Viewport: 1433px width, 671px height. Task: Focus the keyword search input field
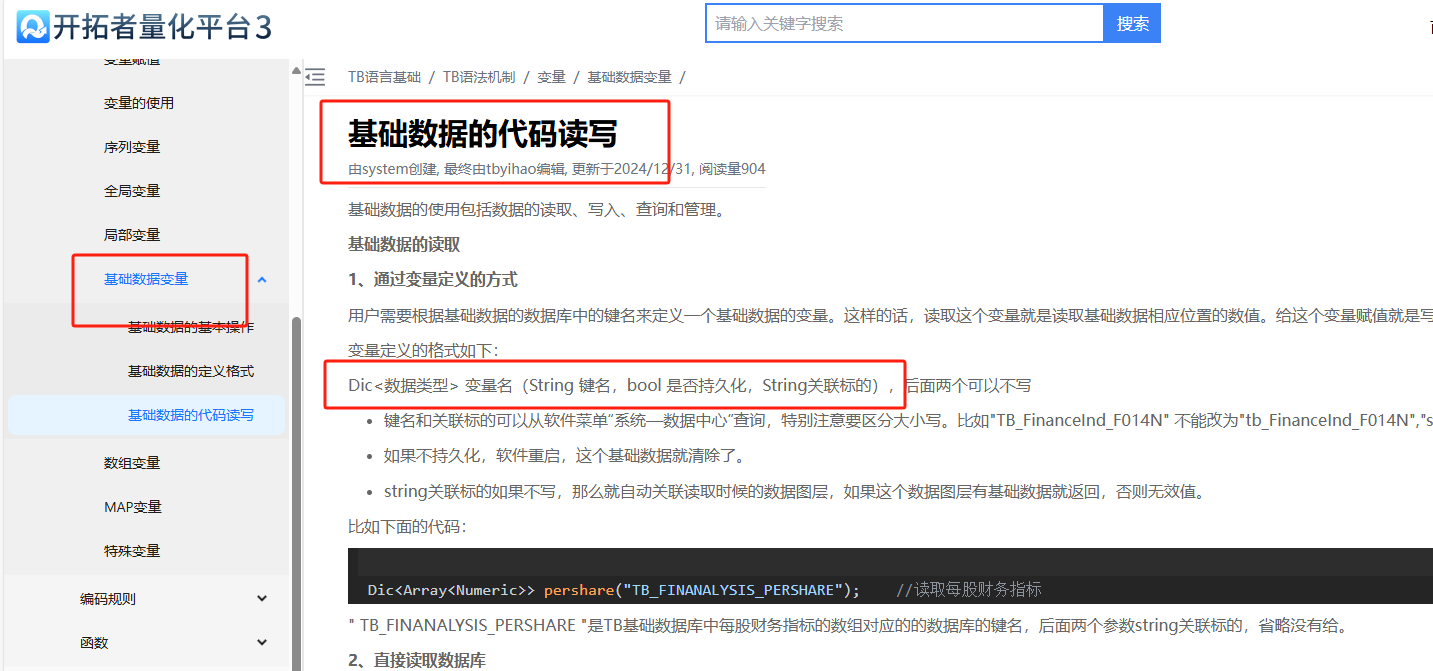click(905, 23)
